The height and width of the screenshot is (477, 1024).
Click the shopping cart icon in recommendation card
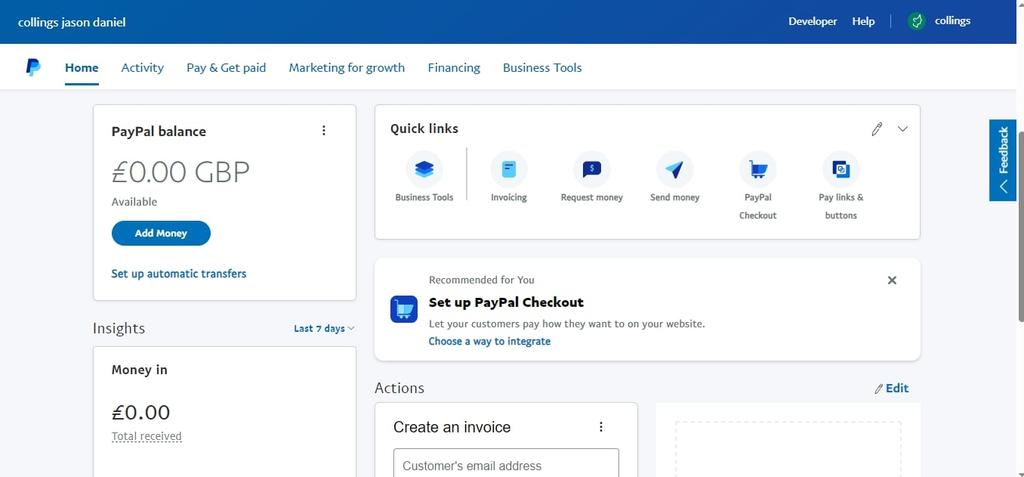(404, 309)
